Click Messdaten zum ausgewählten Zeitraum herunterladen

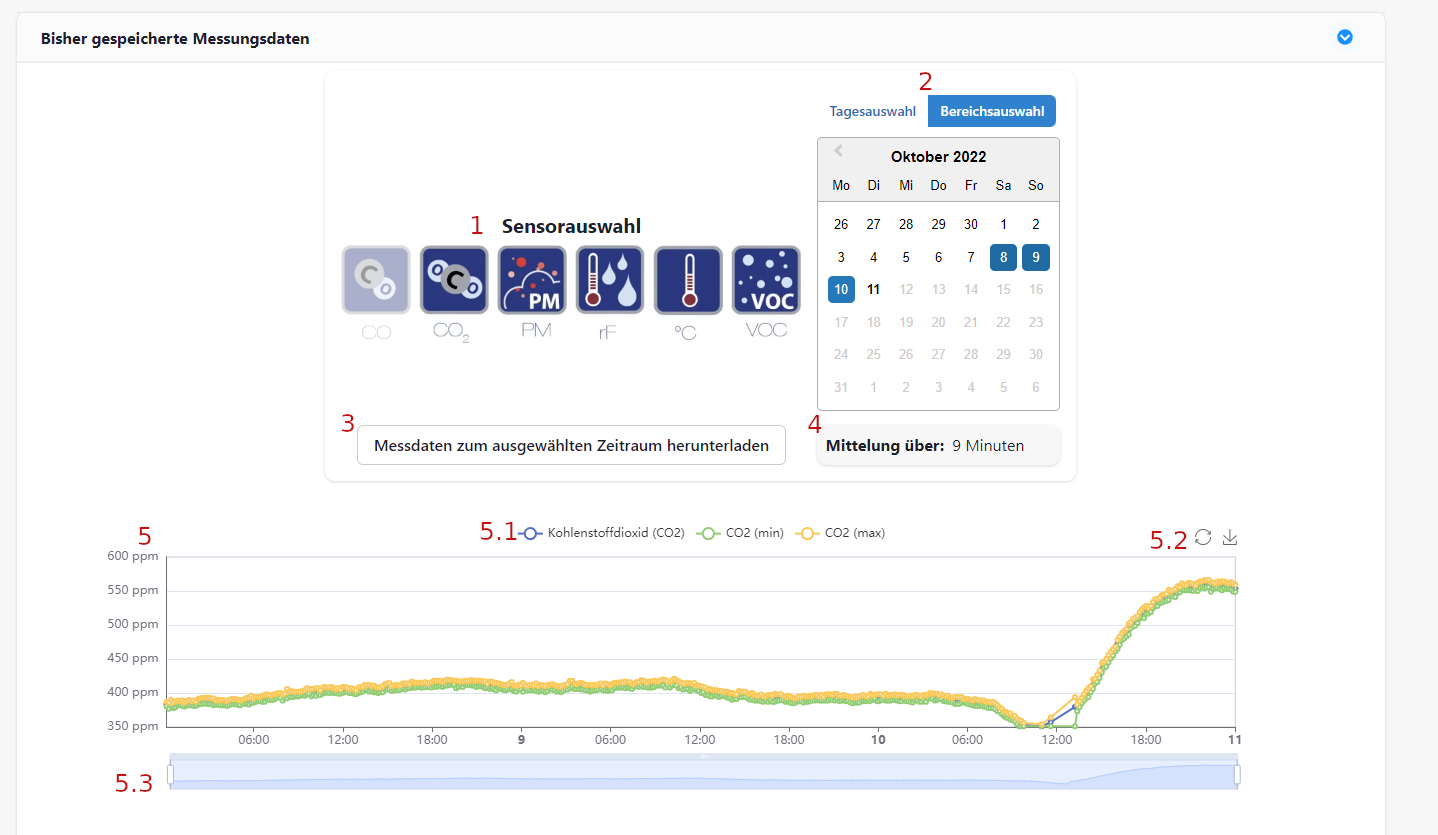[x=571, y=445]
